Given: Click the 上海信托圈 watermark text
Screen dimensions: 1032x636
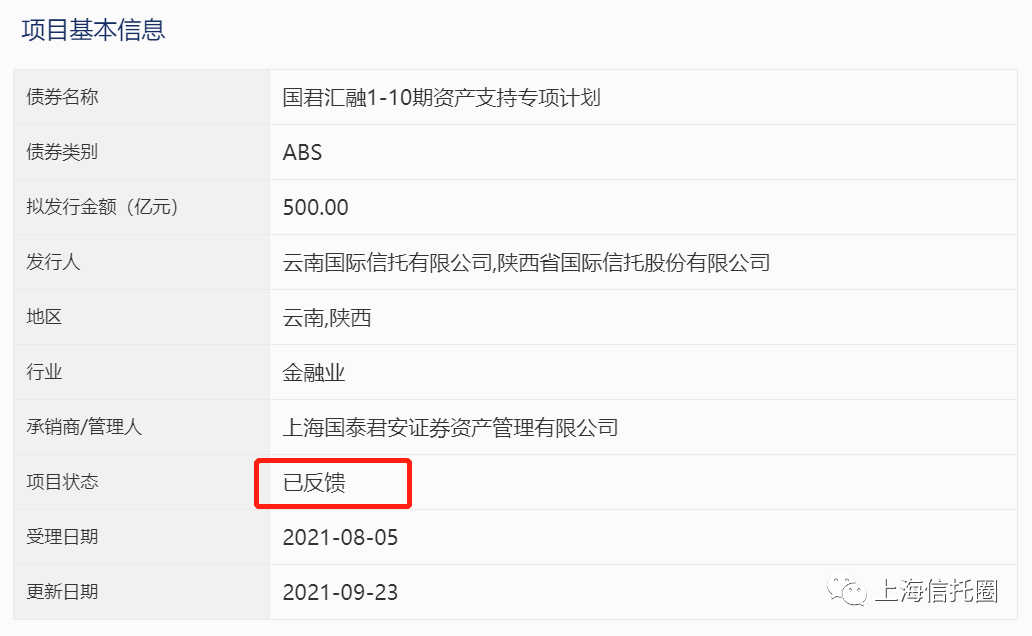Looking at the screenshot, I should point(936,591).
